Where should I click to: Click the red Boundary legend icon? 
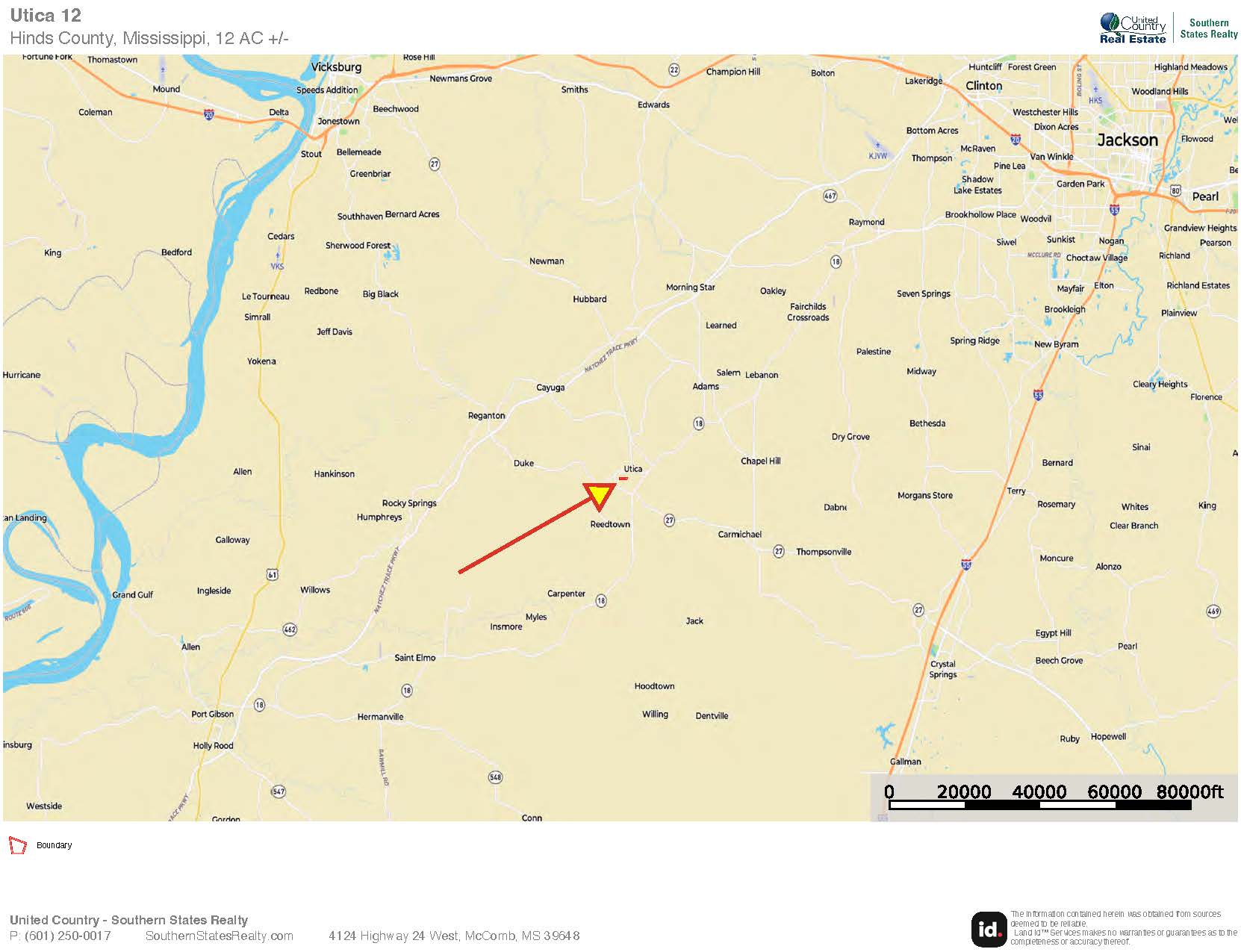[x=17, y=845]
